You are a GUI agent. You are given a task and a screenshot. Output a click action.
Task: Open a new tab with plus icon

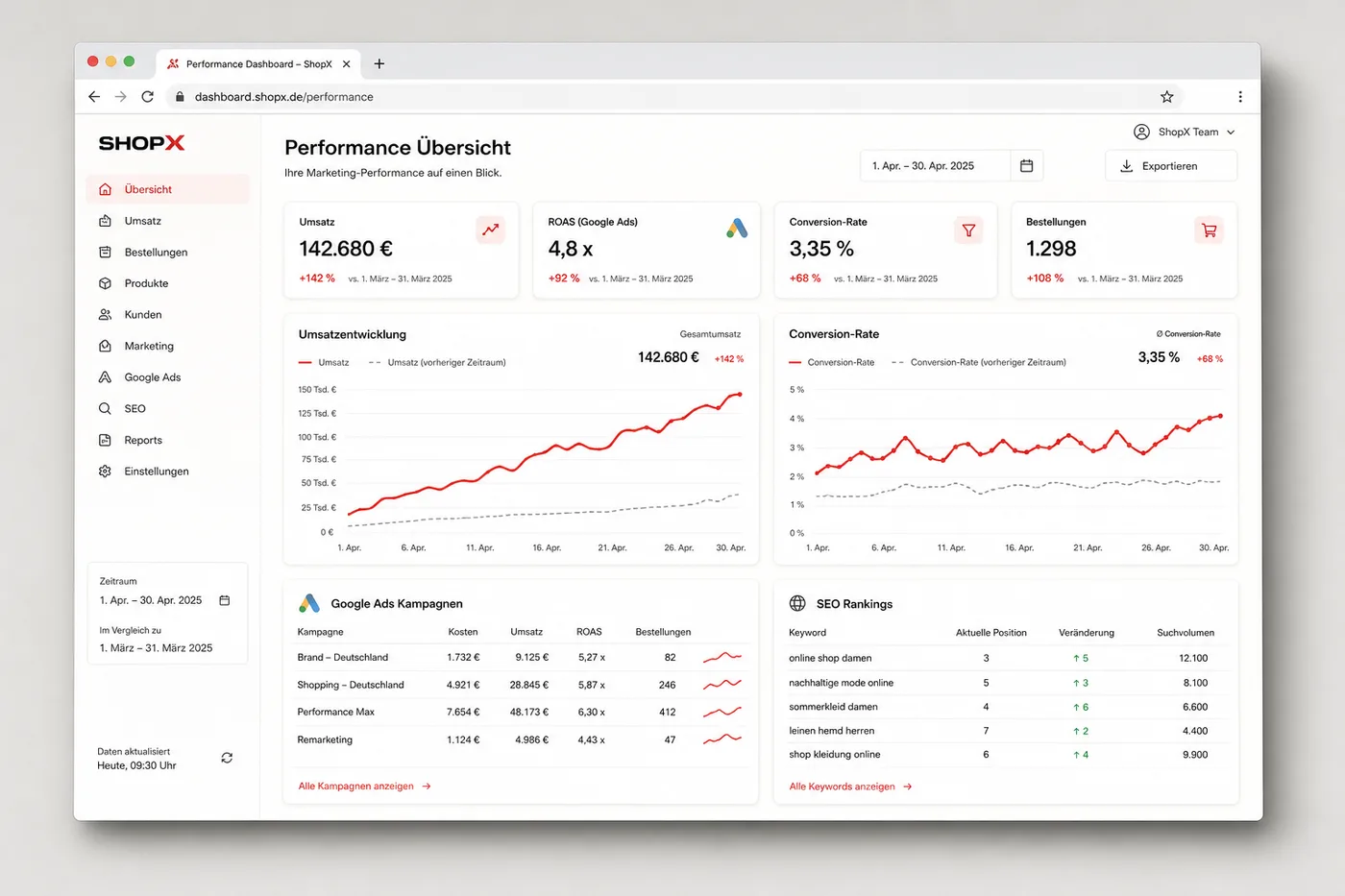click(x=379, y=64)
